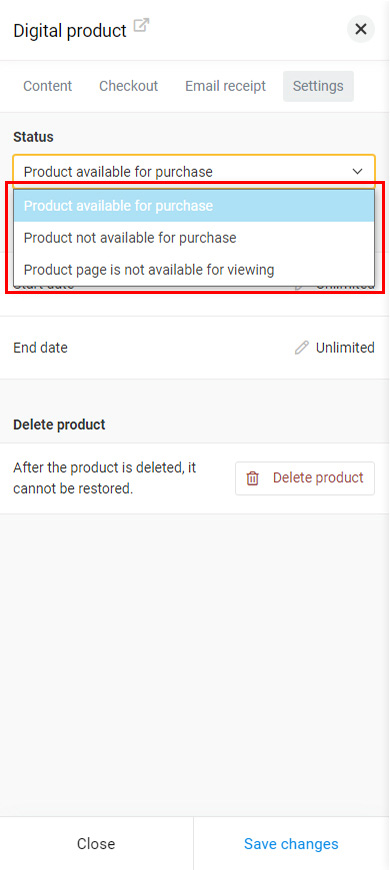
Task: Select Product not available for purchase option
Action: (194, 238)
